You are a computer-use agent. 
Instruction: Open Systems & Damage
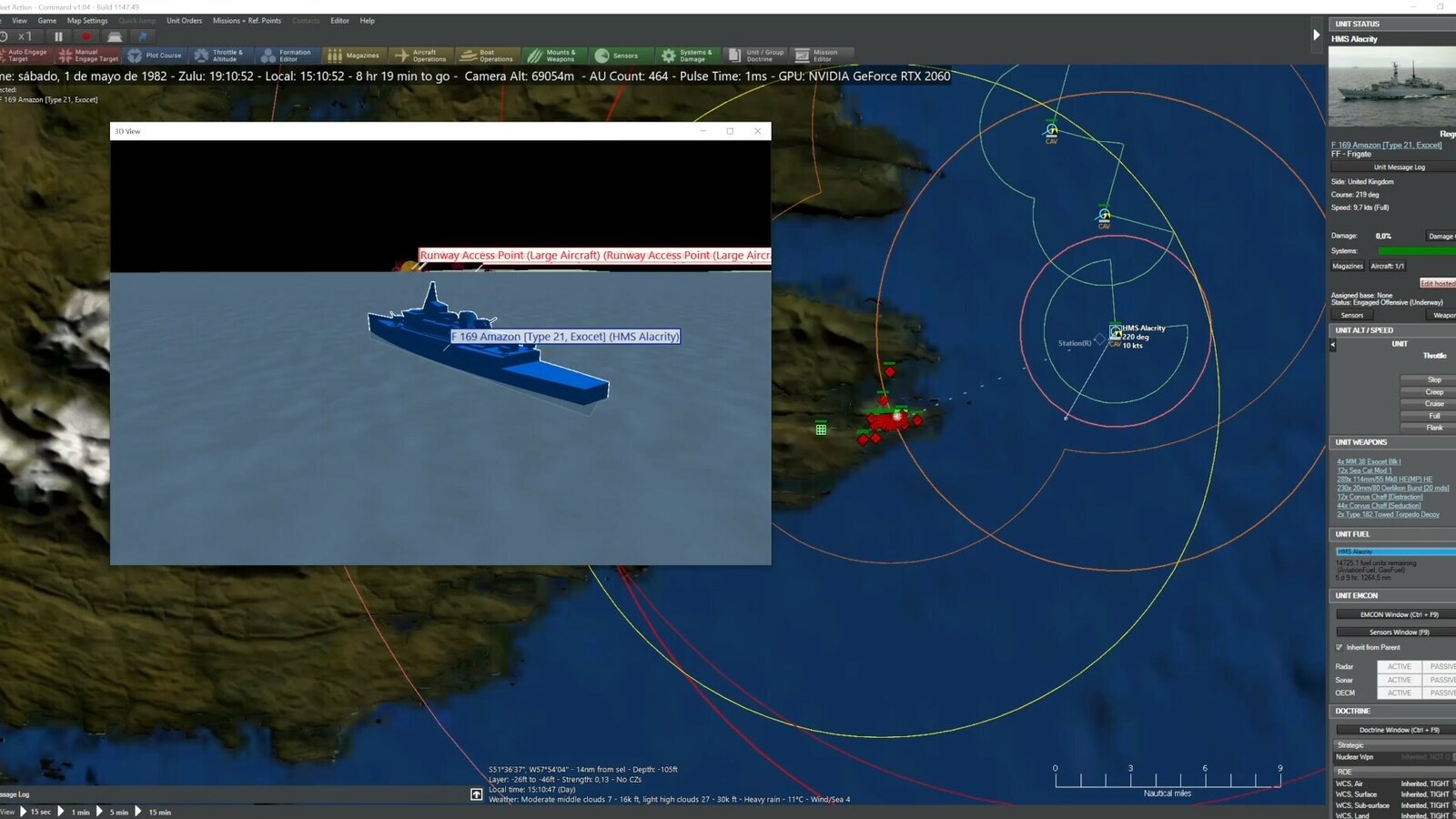(x=687, y=56)
